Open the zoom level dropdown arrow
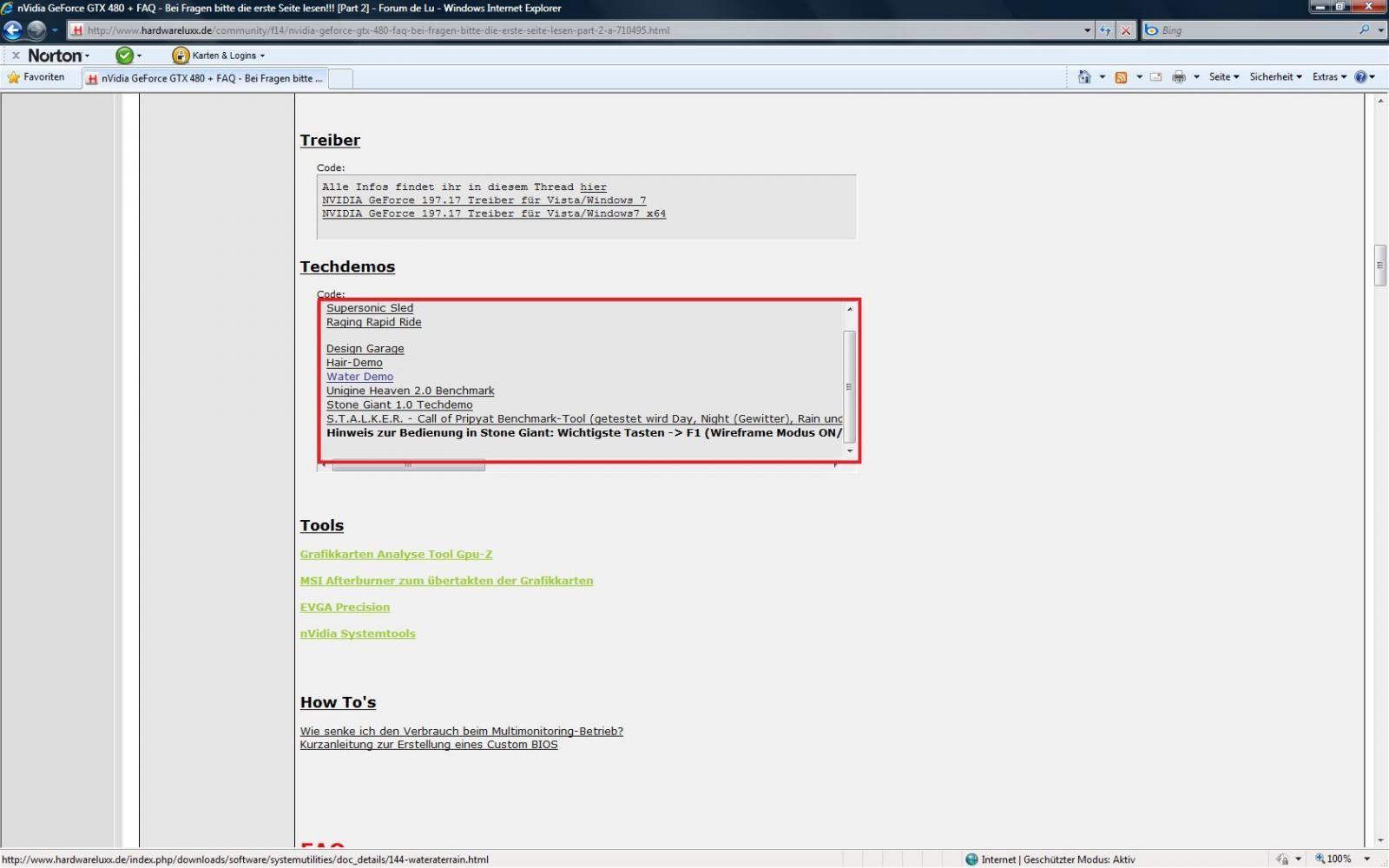 tap(1366, 859)
